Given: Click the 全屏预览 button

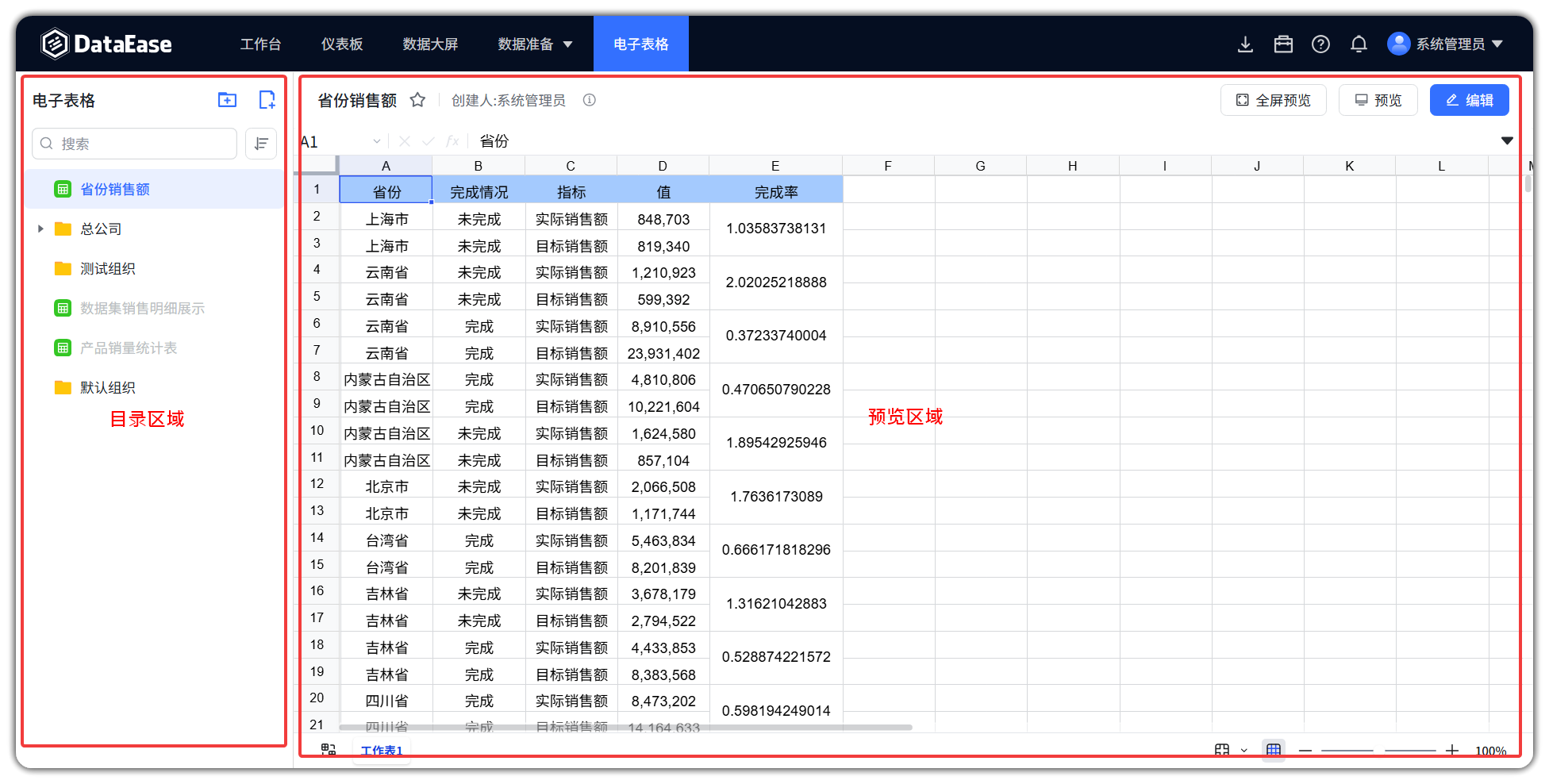Looking at the screenshot, I should point(1274,100).
